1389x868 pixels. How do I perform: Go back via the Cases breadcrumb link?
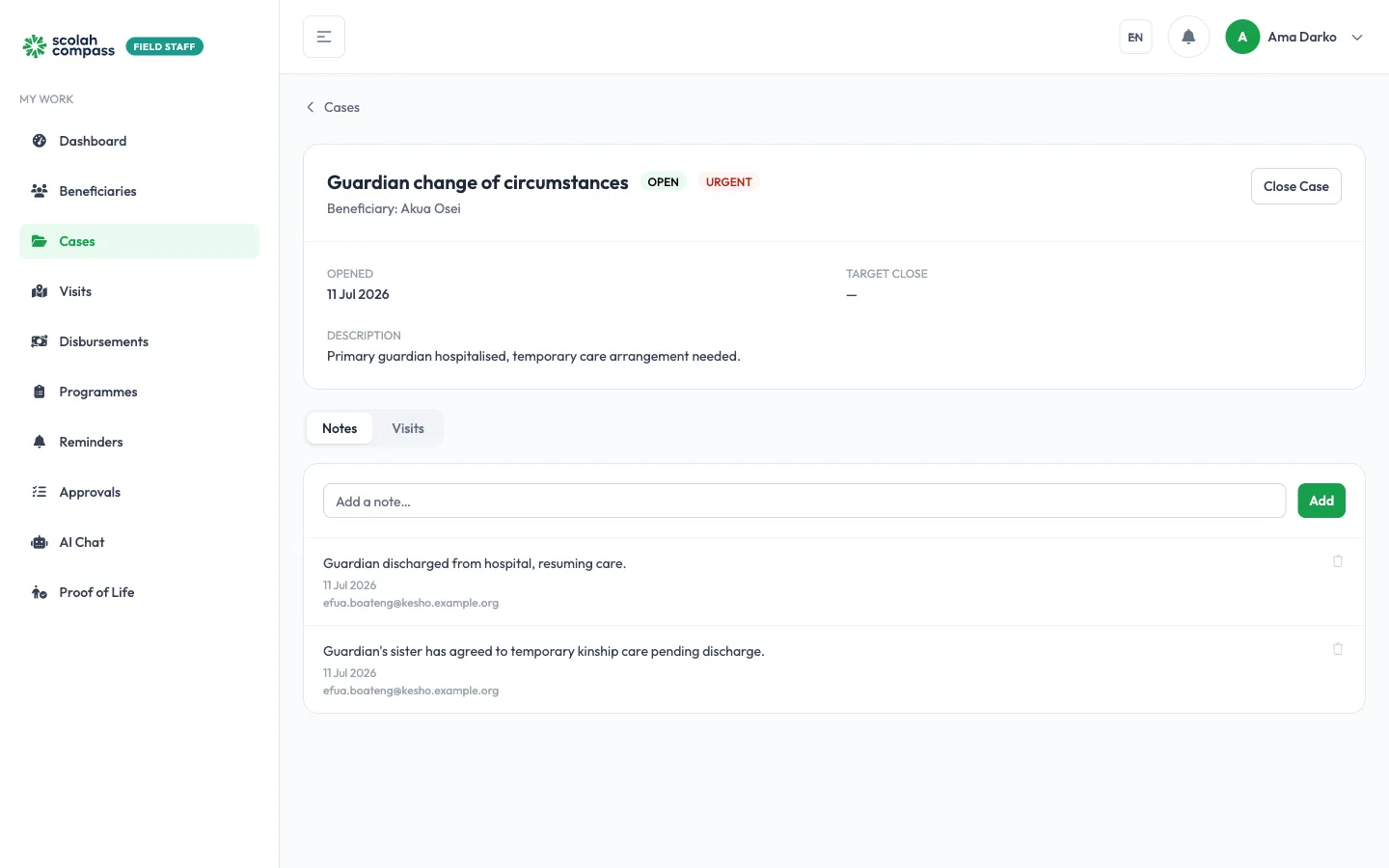click(341, 107)
